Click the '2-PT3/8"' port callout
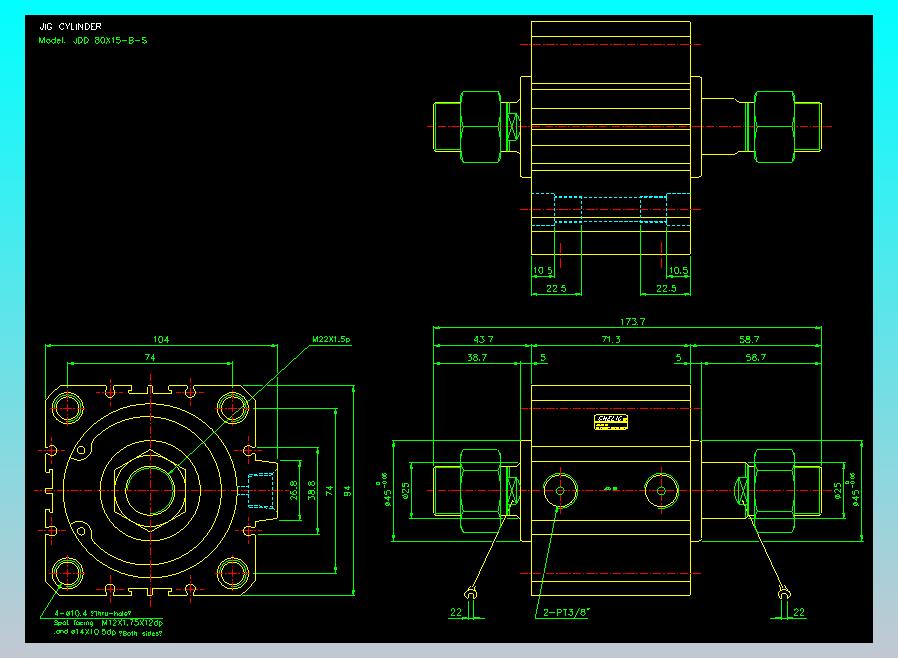The width and height of the screenshot is (898, 658). click(x=566, y=613)
